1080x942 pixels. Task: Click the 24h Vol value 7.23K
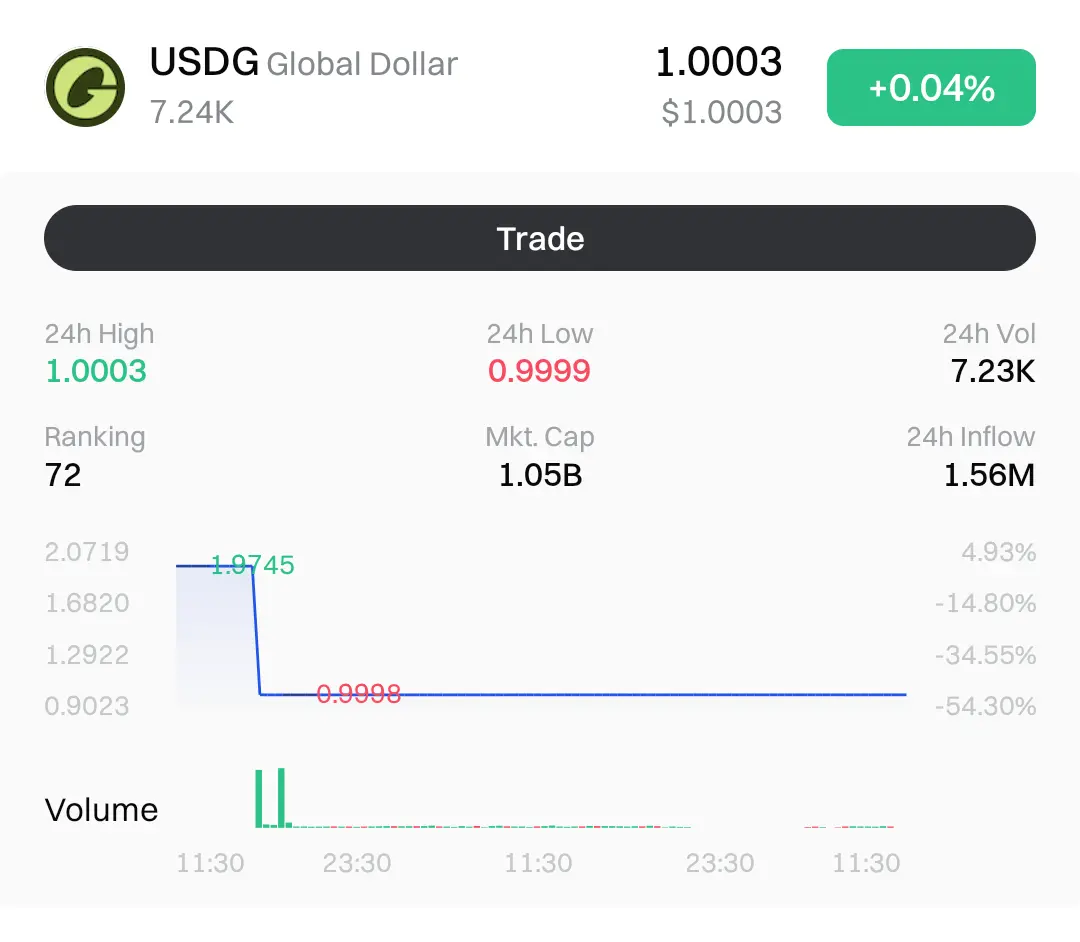992,371
